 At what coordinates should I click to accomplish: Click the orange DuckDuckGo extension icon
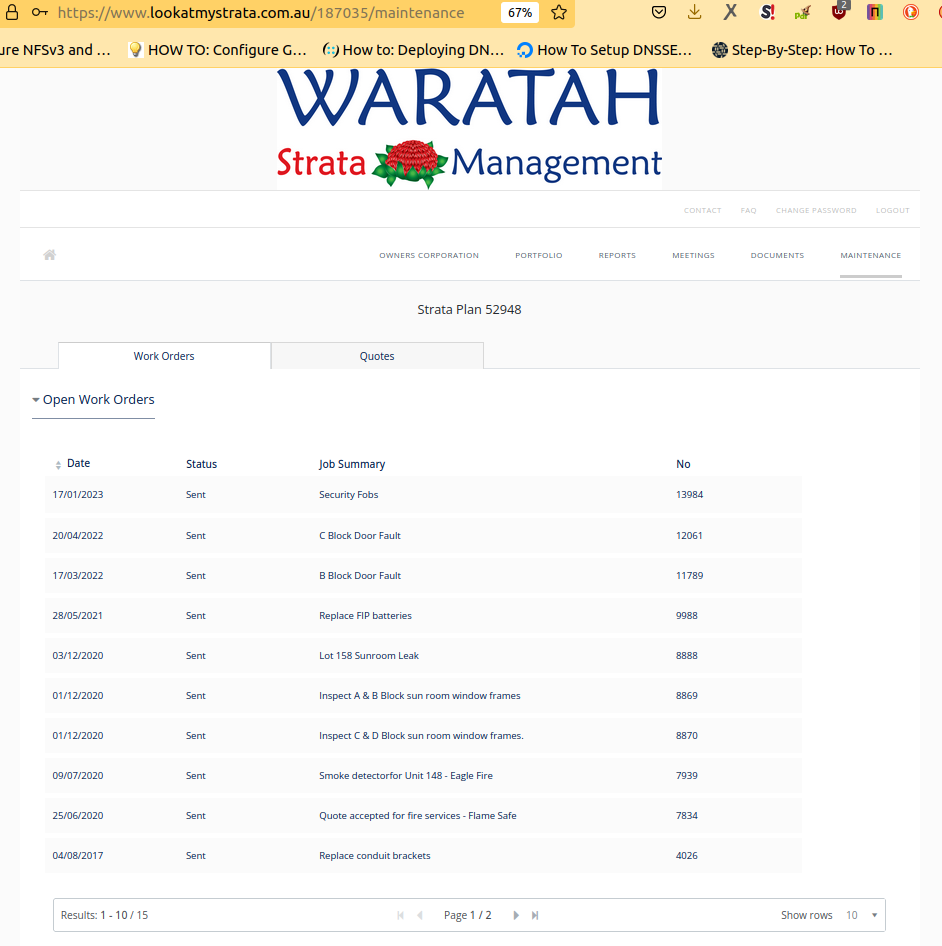(911, 12)
